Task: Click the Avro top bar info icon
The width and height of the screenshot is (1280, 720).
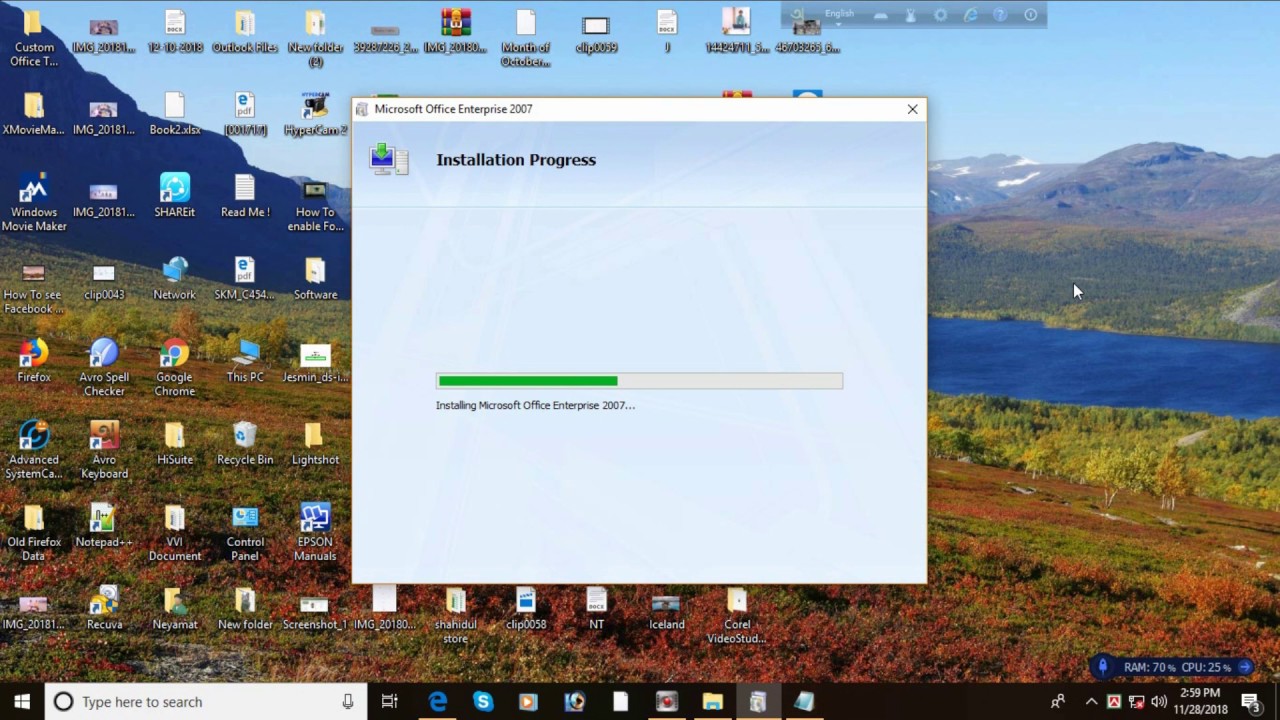Action: (1030, 15)
